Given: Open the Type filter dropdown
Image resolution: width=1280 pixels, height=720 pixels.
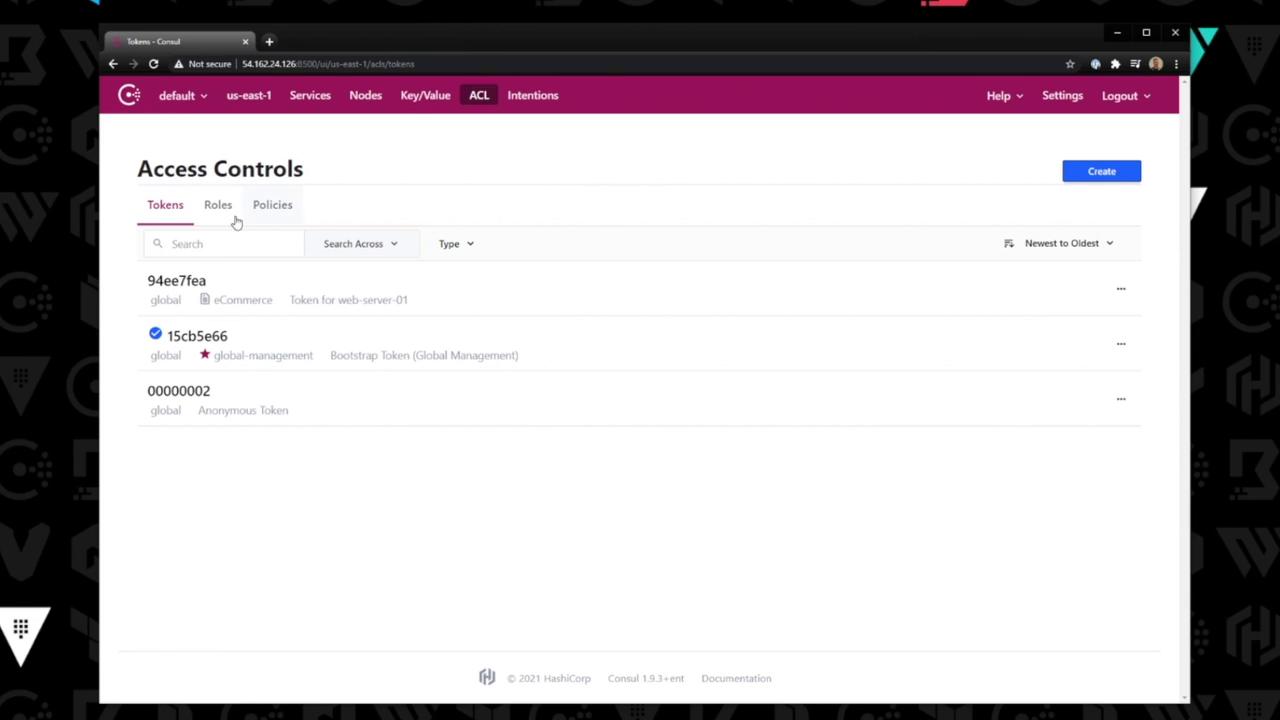Looking at the screenshot, I should (456, 244).
